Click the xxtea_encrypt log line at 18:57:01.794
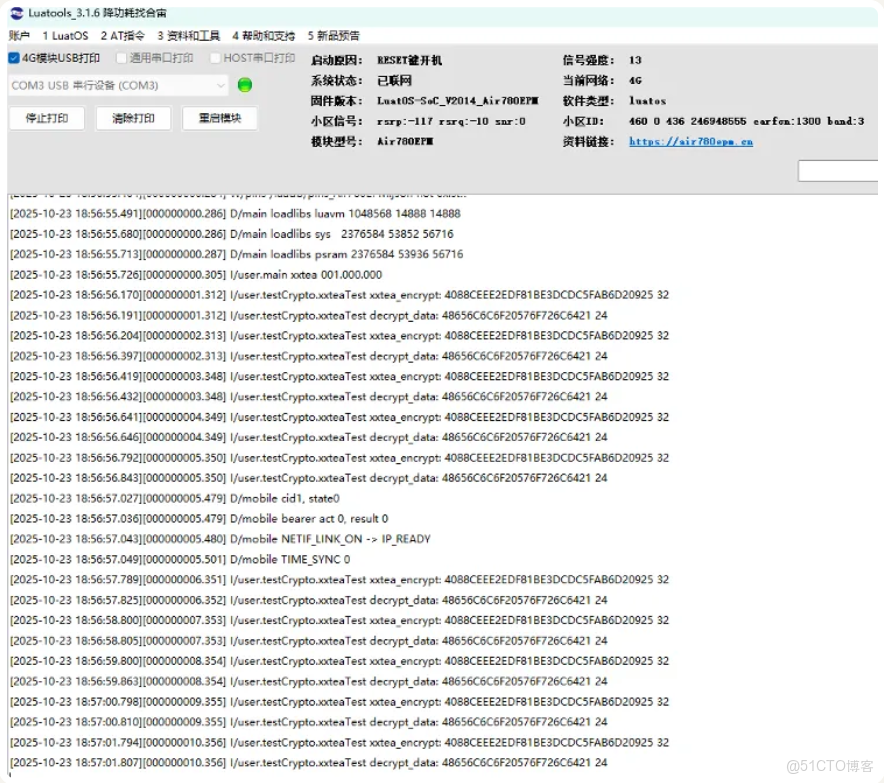 point(339,742)
